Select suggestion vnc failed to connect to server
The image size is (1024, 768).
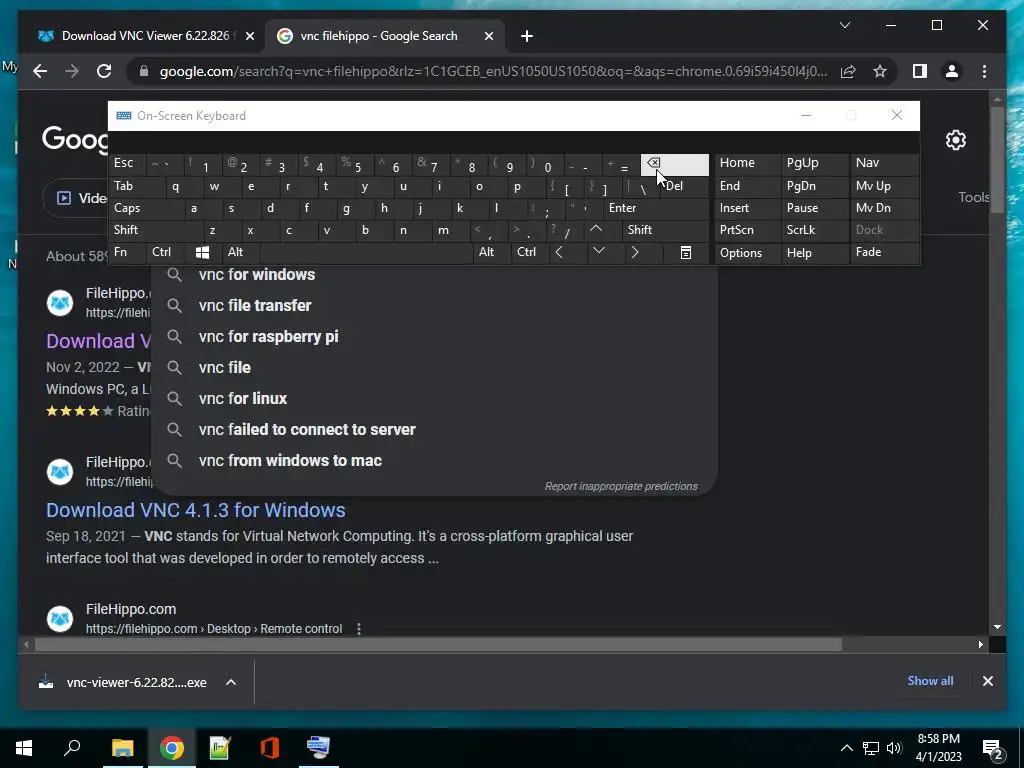tap(434, 429)
